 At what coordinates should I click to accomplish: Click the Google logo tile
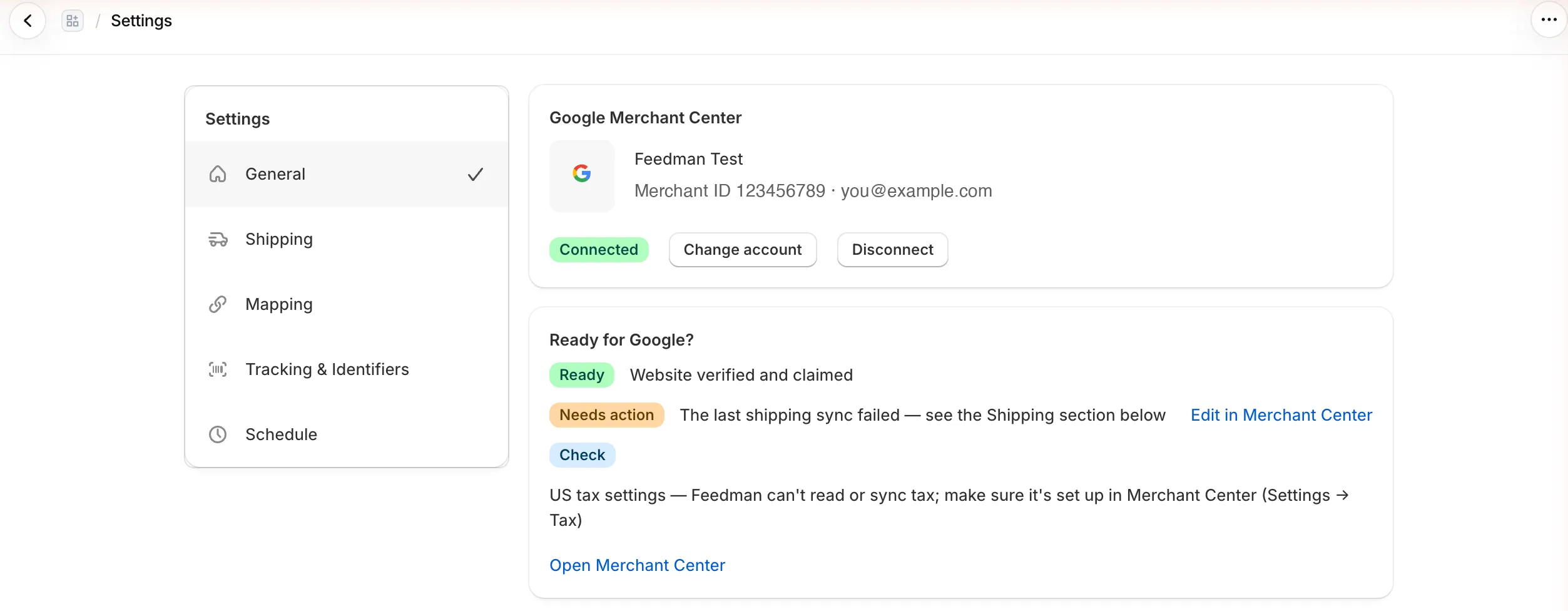582,176
